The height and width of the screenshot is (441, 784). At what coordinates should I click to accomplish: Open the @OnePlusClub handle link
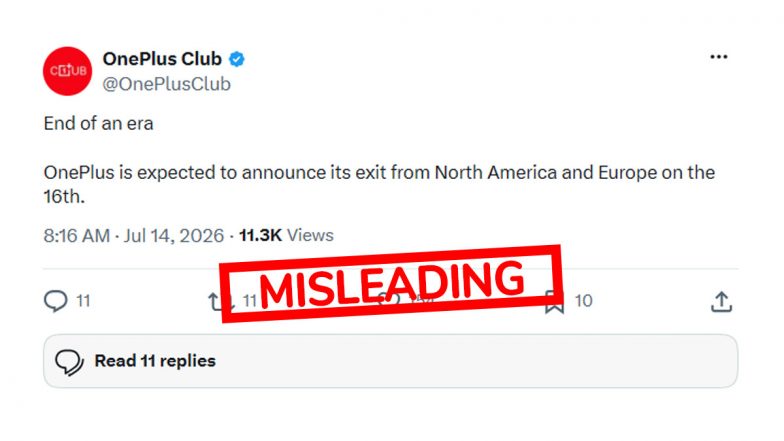pyautogui.click(x=166, y=84)
